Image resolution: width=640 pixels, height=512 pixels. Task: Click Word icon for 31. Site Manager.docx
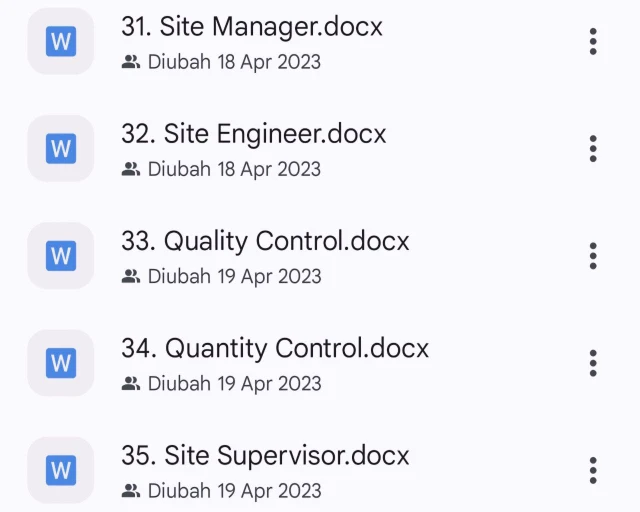click(x=61, y=42)
